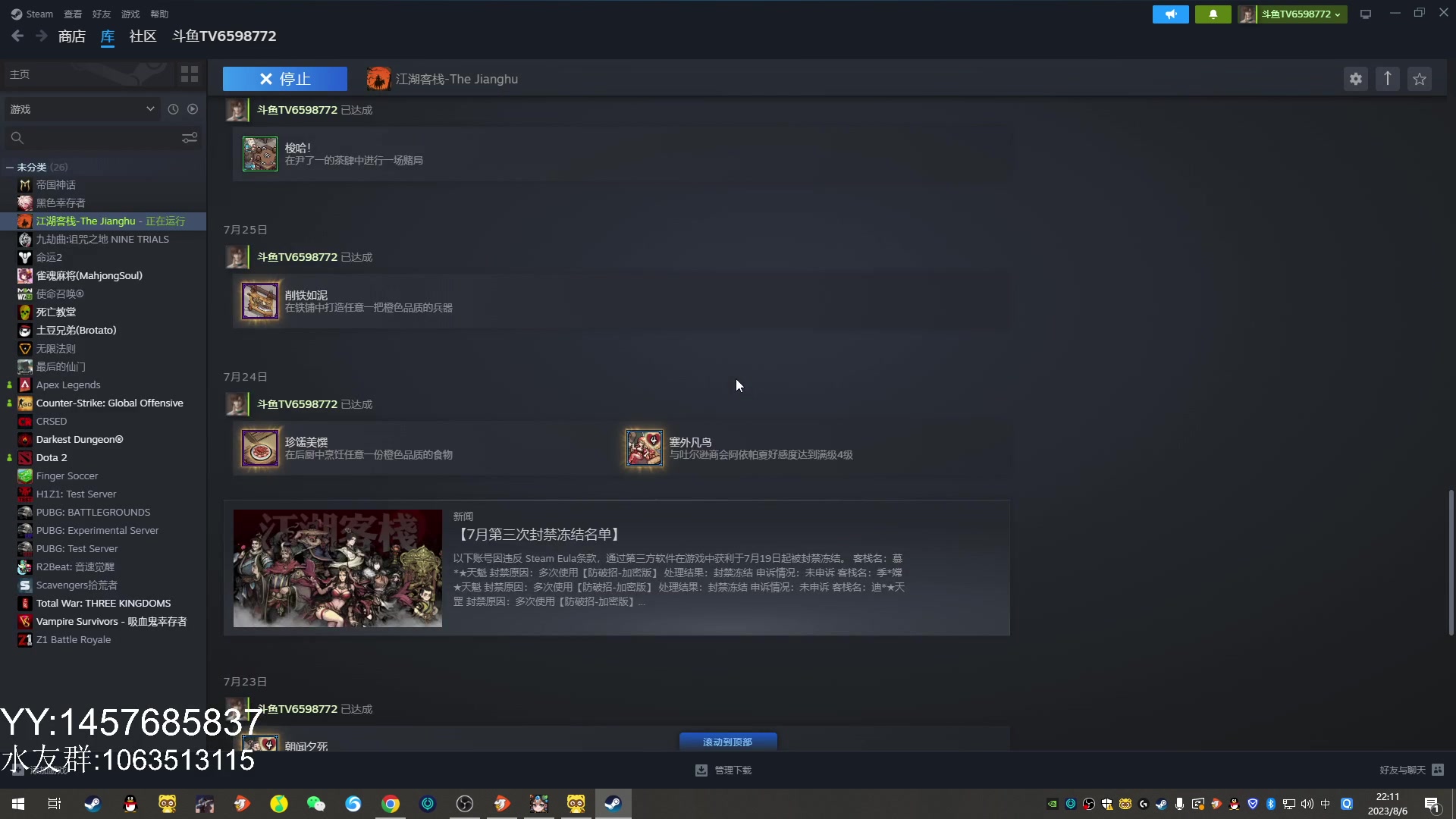The height and width of the screenshot is (819, 1456).
Task: Open Big Picture mode monitor icon
Action: tap(1366, 14)
